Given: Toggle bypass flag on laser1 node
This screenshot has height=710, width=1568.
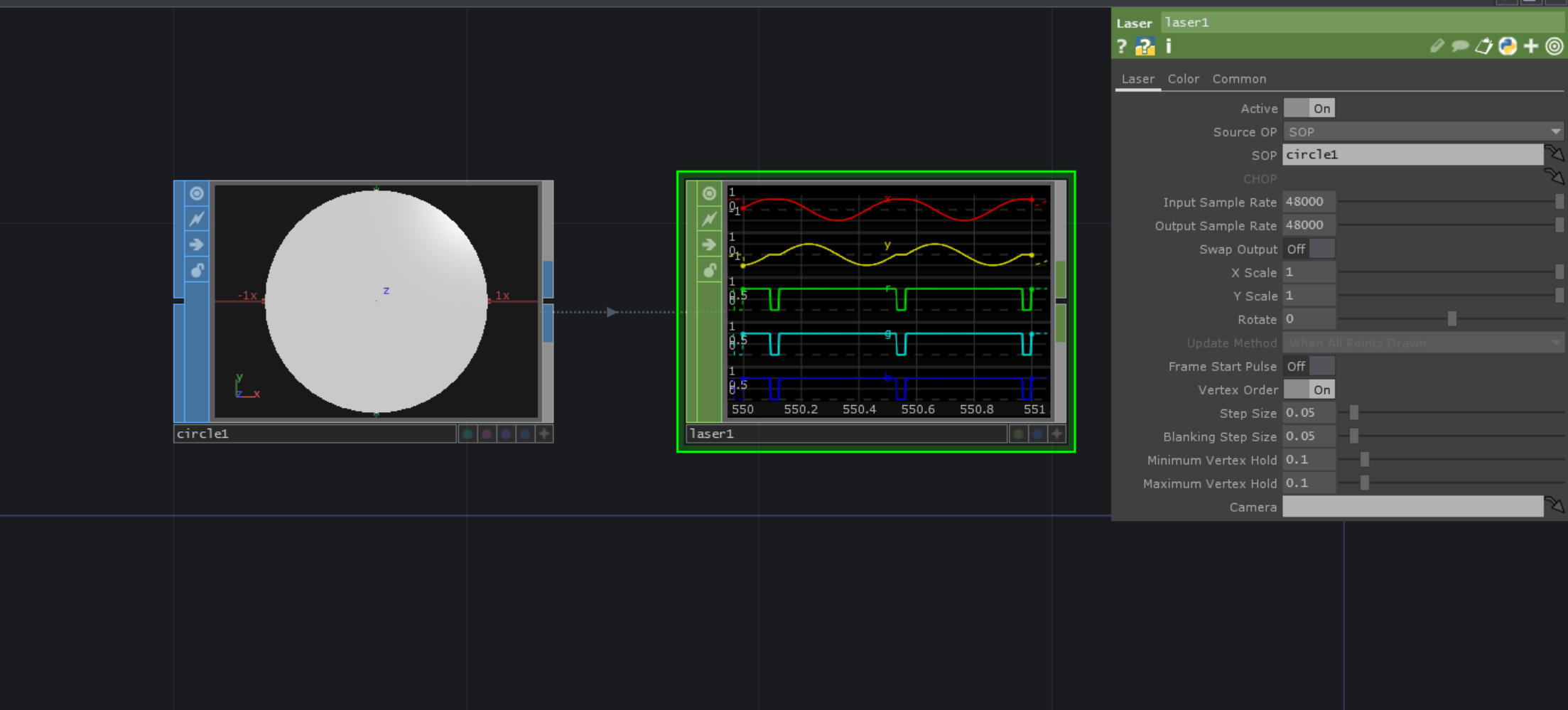Looking at the screenshot, I should point(709,220).
